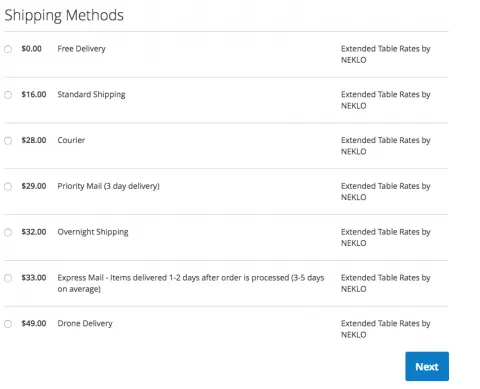Click the $32.00 Overnight price

[x=34, y=232]
